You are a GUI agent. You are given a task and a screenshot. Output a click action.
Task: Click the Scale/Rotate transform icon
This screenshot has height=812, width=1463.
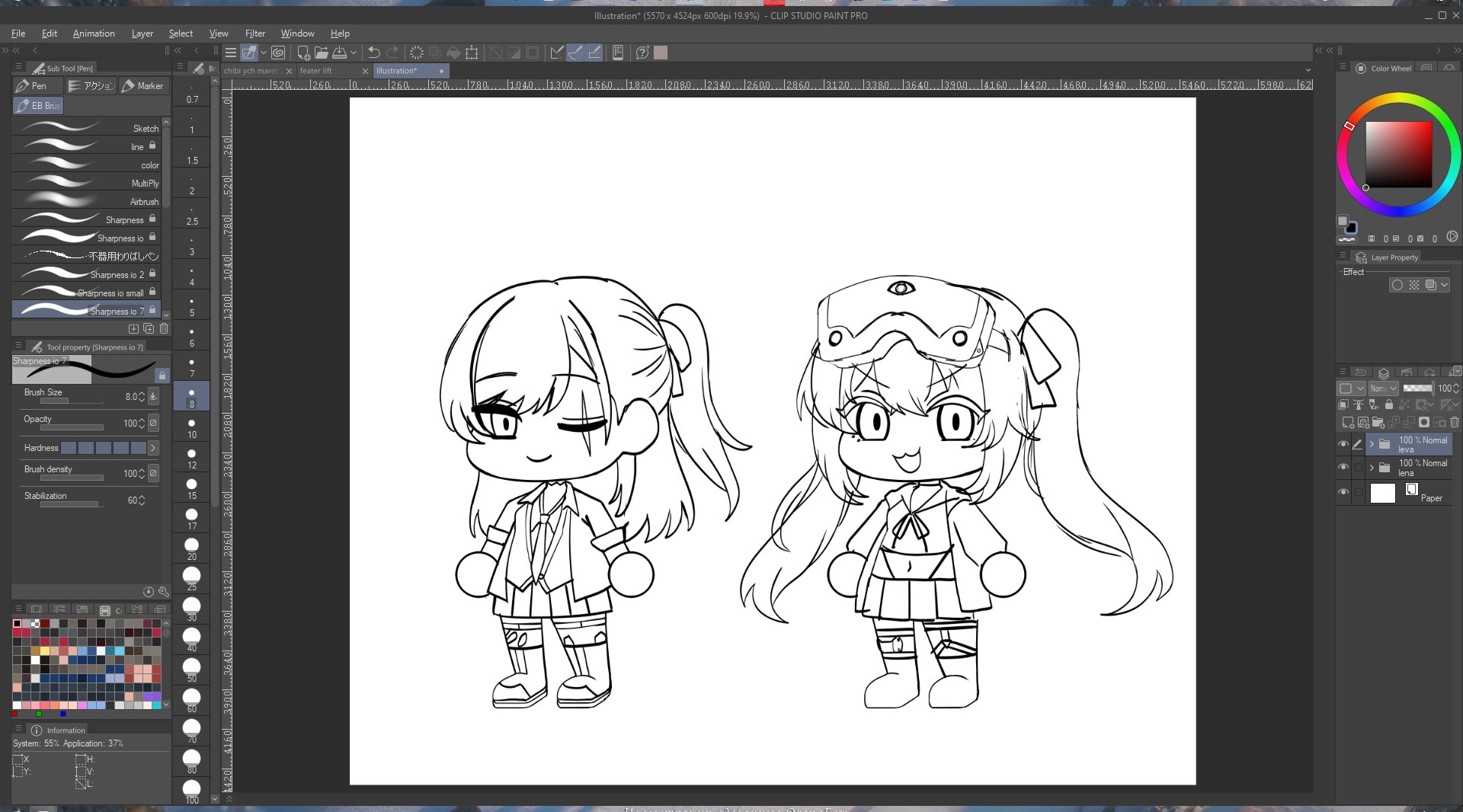(x=472, y=53)
